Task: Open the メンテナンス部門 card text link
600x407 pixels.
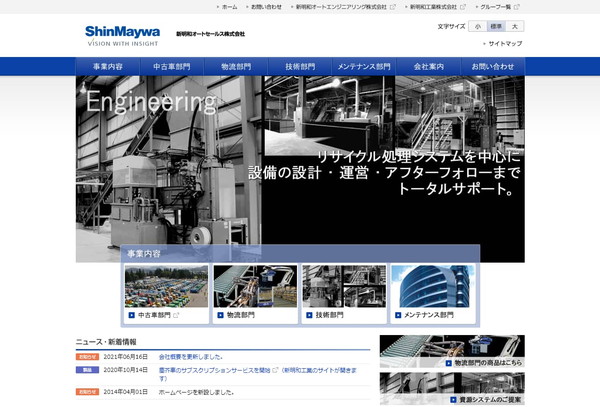Action: tap(429, 315)
